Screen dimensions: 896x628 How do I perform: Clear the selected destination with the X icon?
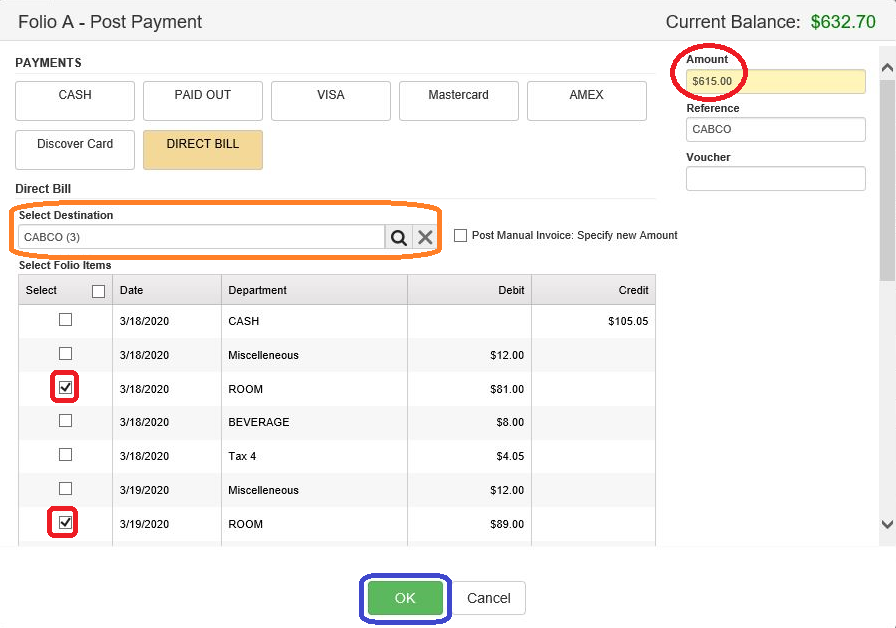(x=423, y=237)
